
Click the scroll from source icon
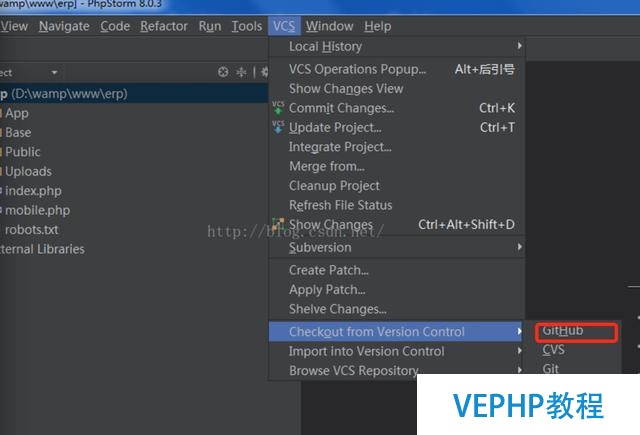[223, 72]
